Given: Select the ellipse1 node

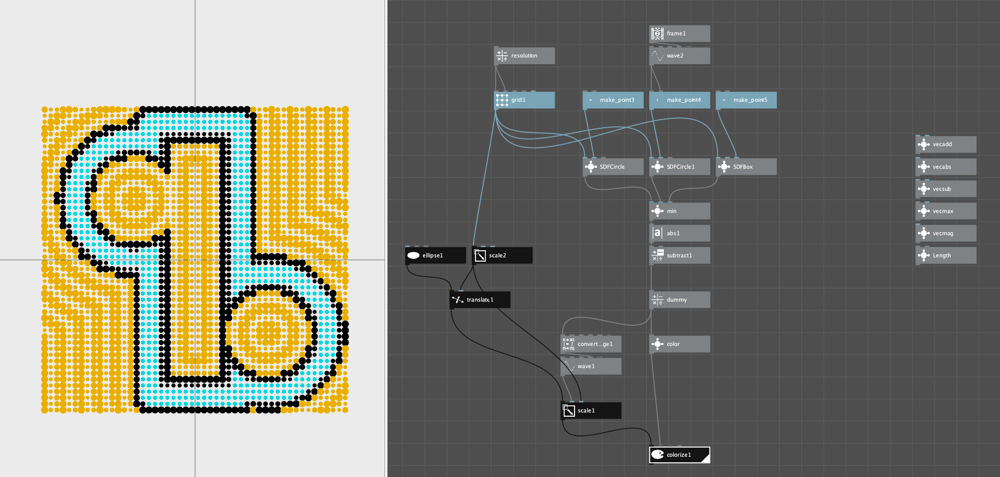Looking at the screenshot, I should [x=436, y=256].
